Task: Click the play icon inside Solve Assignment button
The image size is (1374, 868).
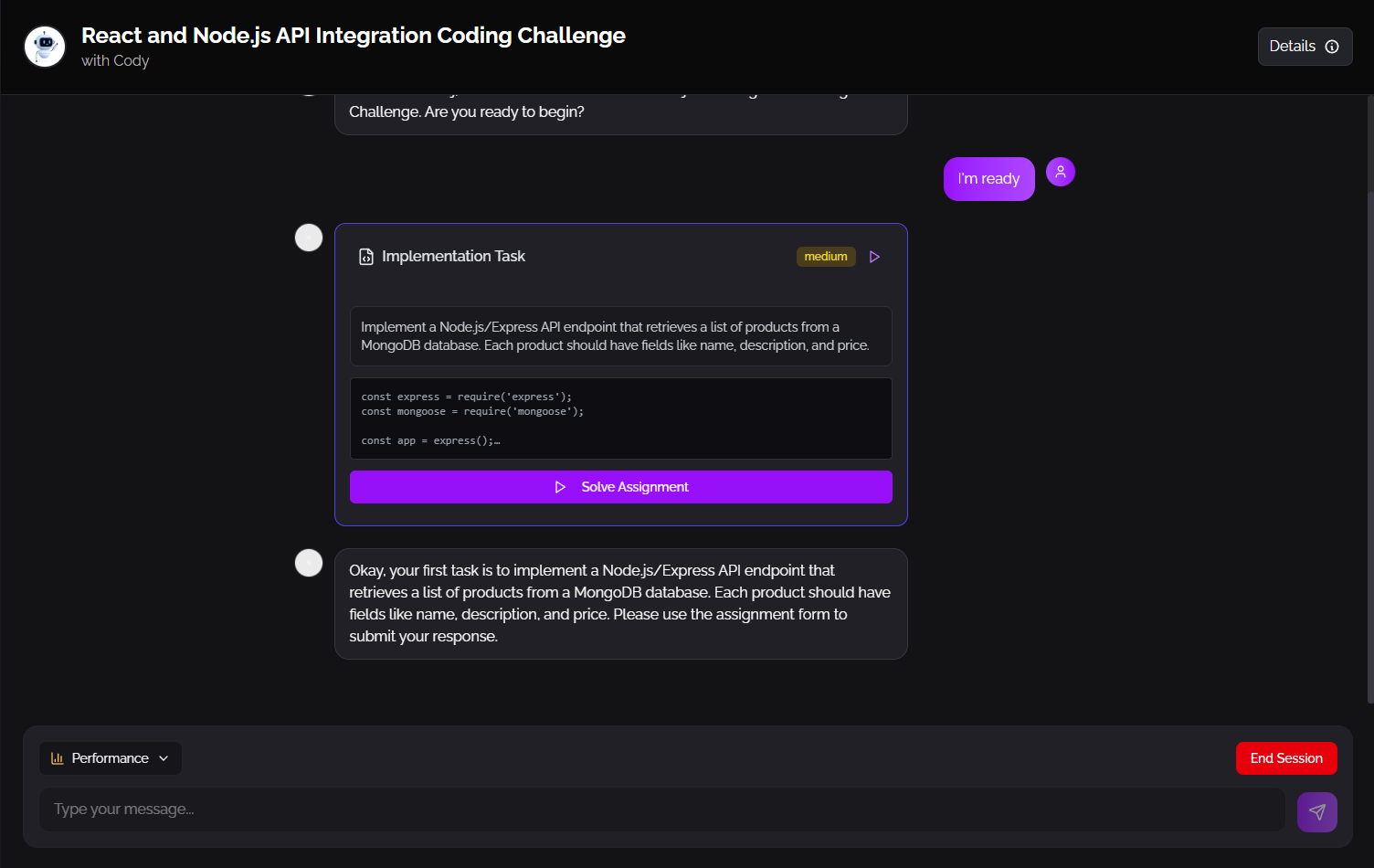Action: click(x=560, y=487)
